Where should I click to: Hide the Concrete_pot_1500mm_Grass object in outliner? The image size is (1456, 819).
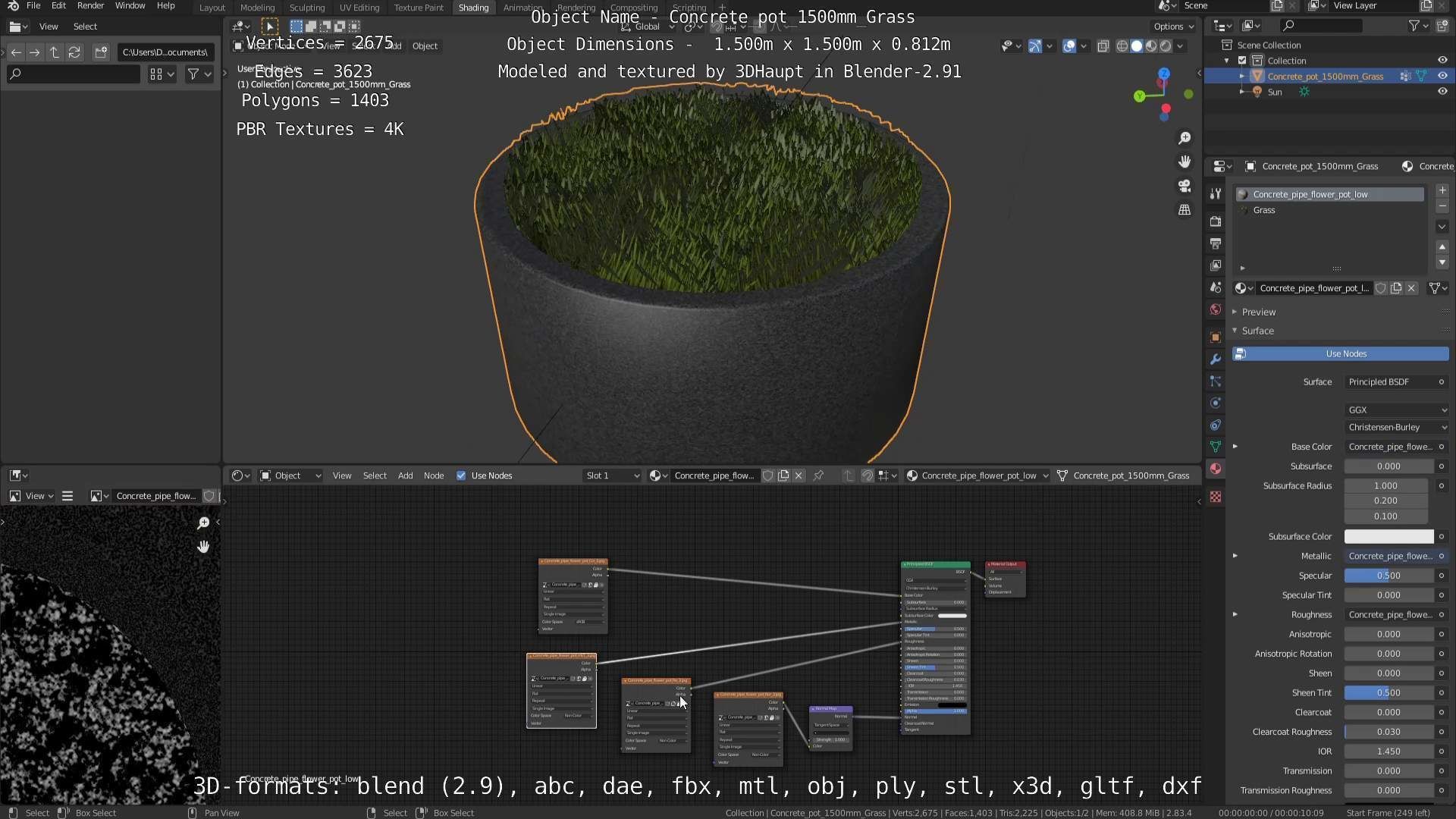coord(1442,76)
